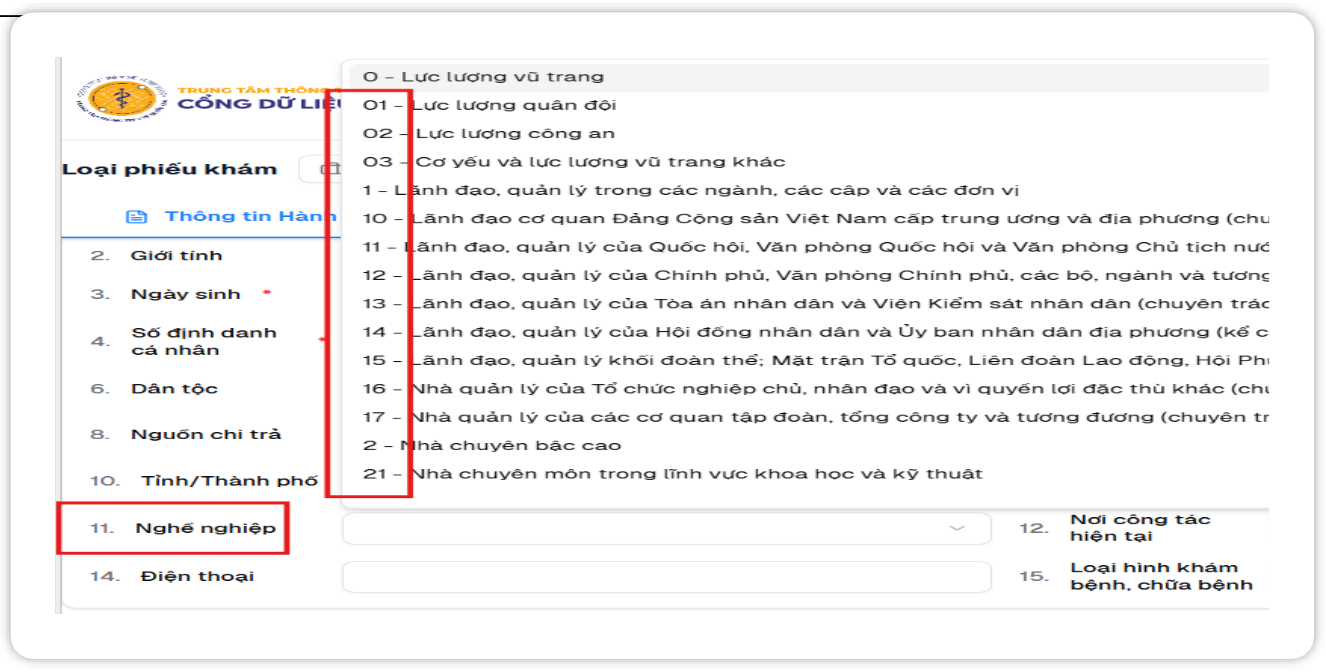Image resolution: width=1326 pixels, height=672 pixels.
Task: Click the Ngày sinh label
Action: point(186,295)
